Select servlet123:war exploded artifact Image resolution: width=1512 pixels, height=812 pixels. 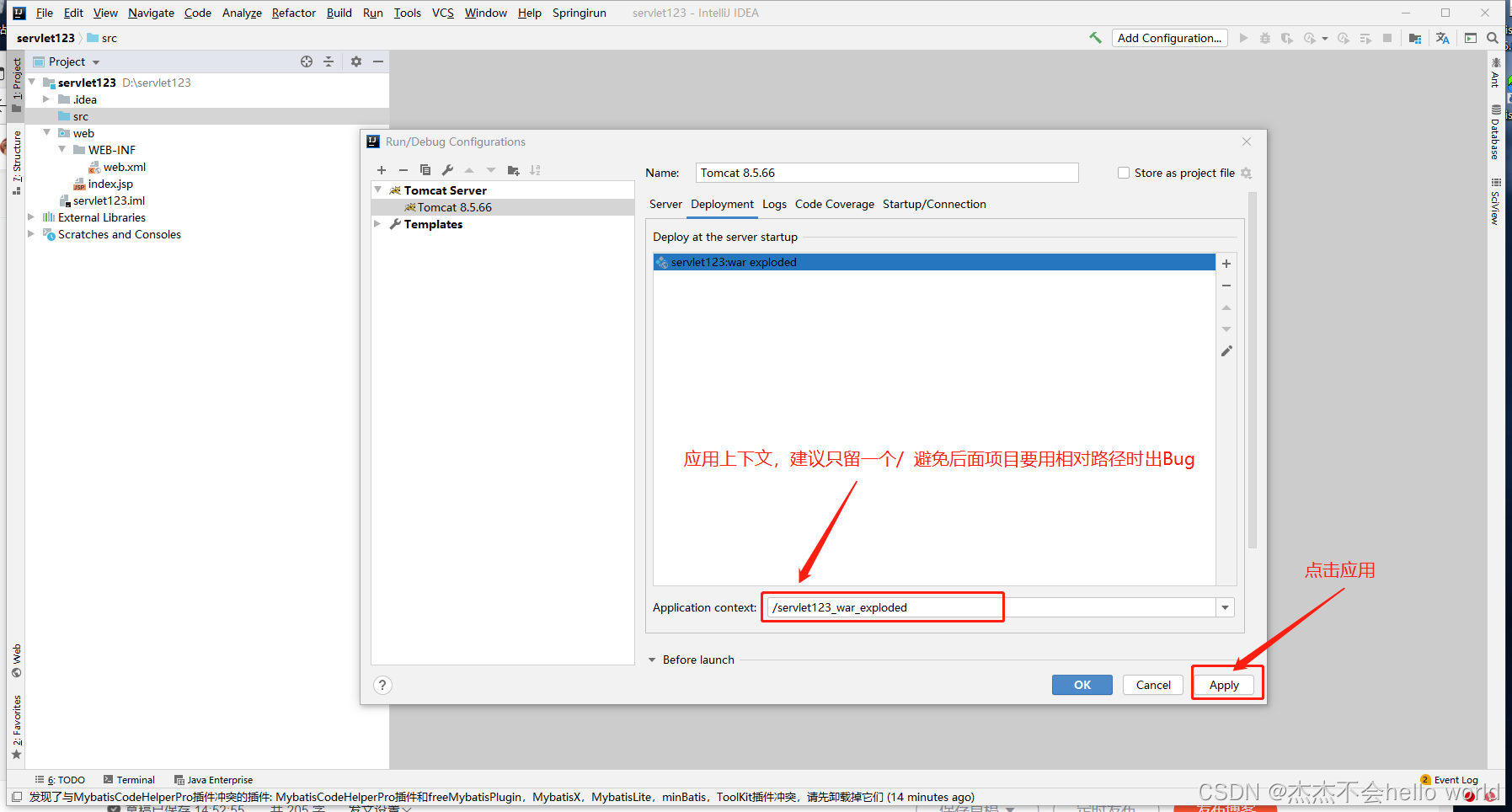pyautogui.click(x=934, y=262)
